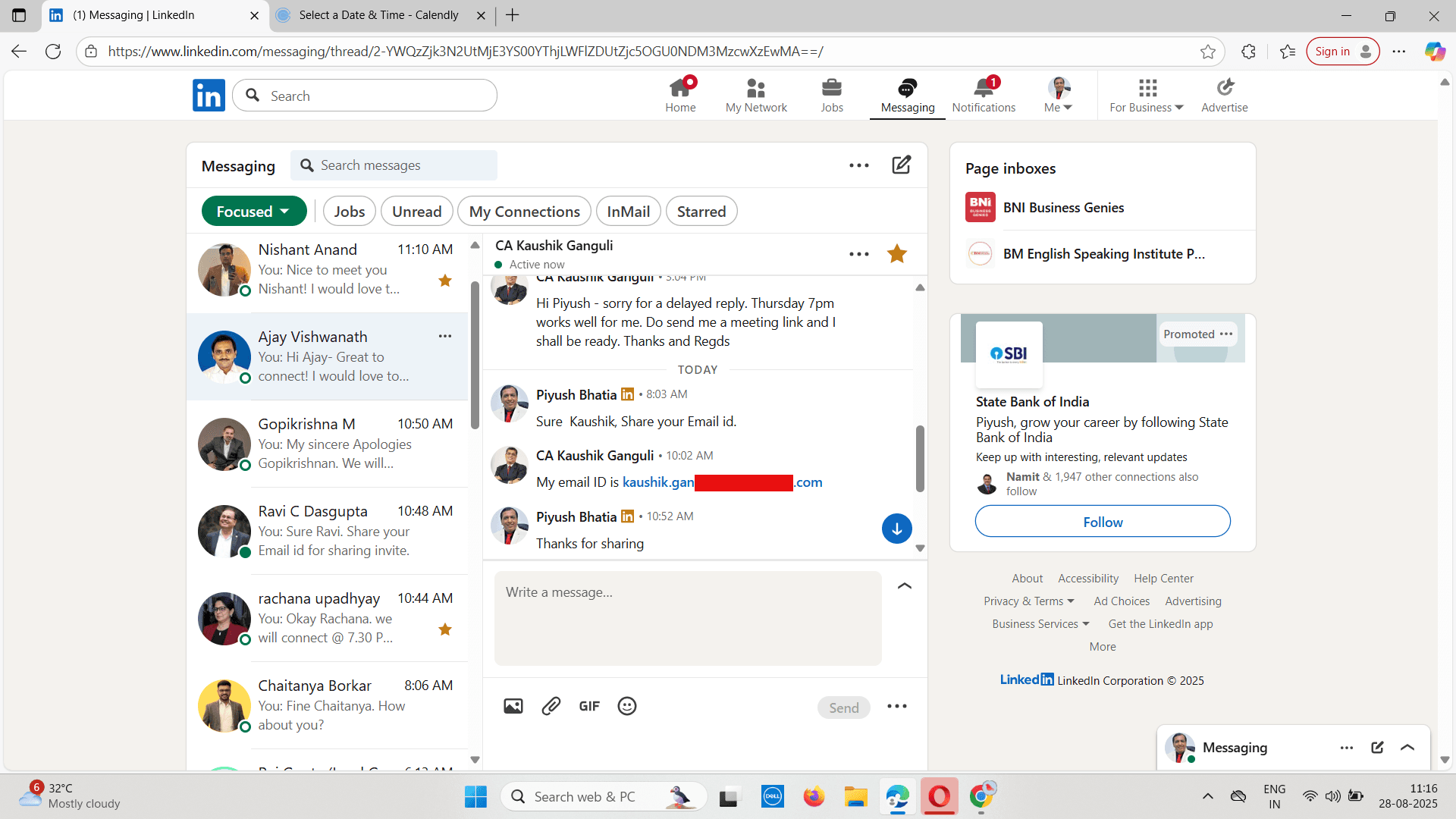Toggle star on CA Kaushik Ganguli conversation
The height and width of the screenshot is (819, 1456).
897,254
